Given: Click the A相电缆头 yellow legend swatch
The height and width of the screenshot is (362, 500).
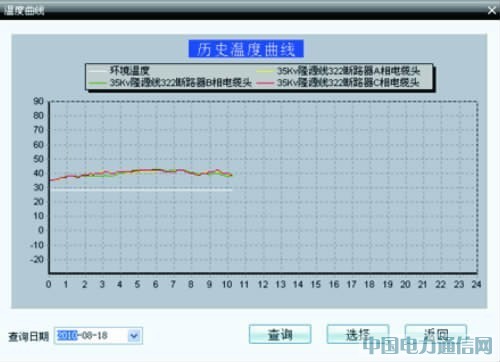Looking at the screenshot, I should 265,71.
